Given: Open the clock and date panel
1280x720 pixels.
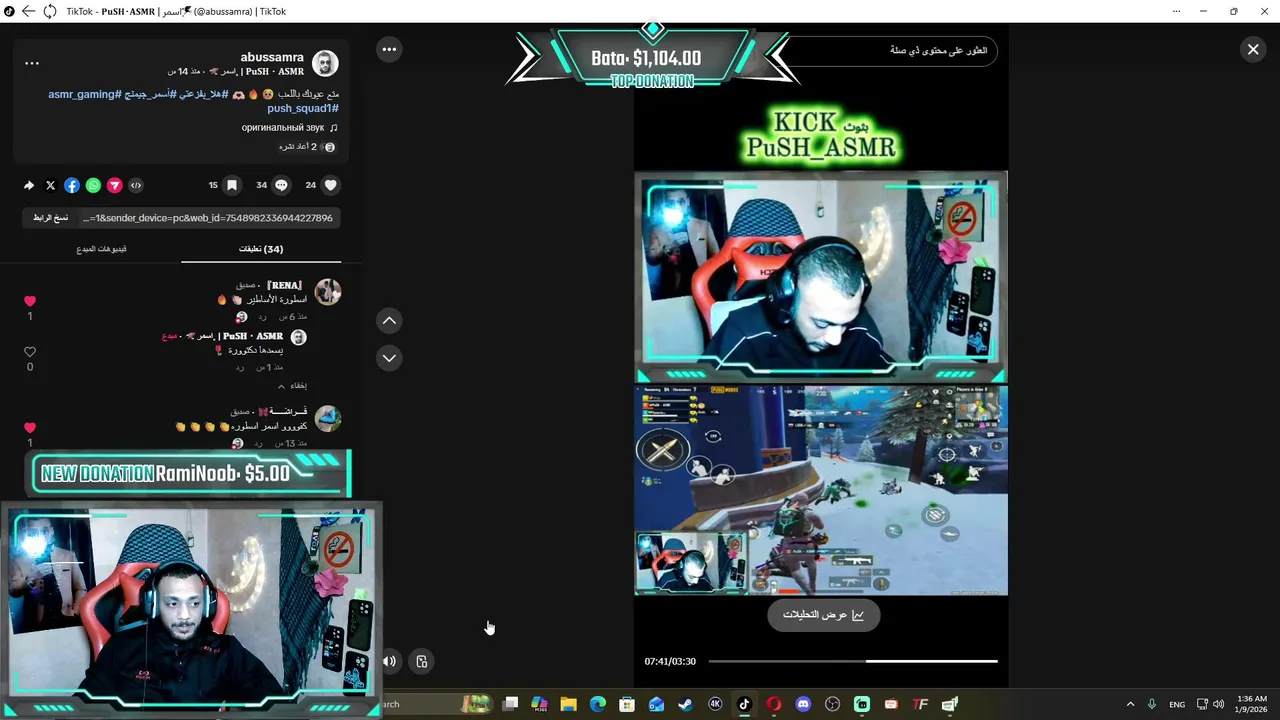Looking at the screenshot, I should 1252,704.
